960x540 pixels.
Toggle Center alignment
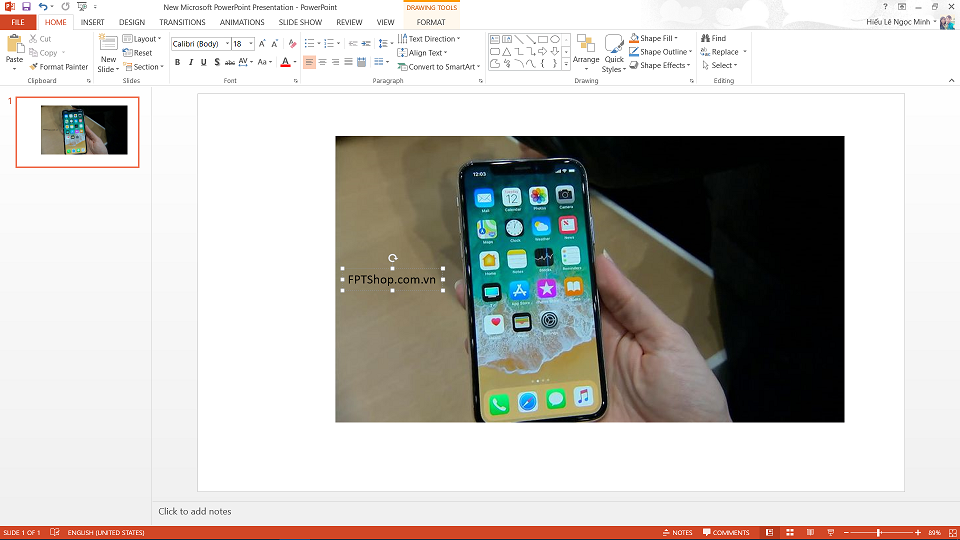coord(323,62)
